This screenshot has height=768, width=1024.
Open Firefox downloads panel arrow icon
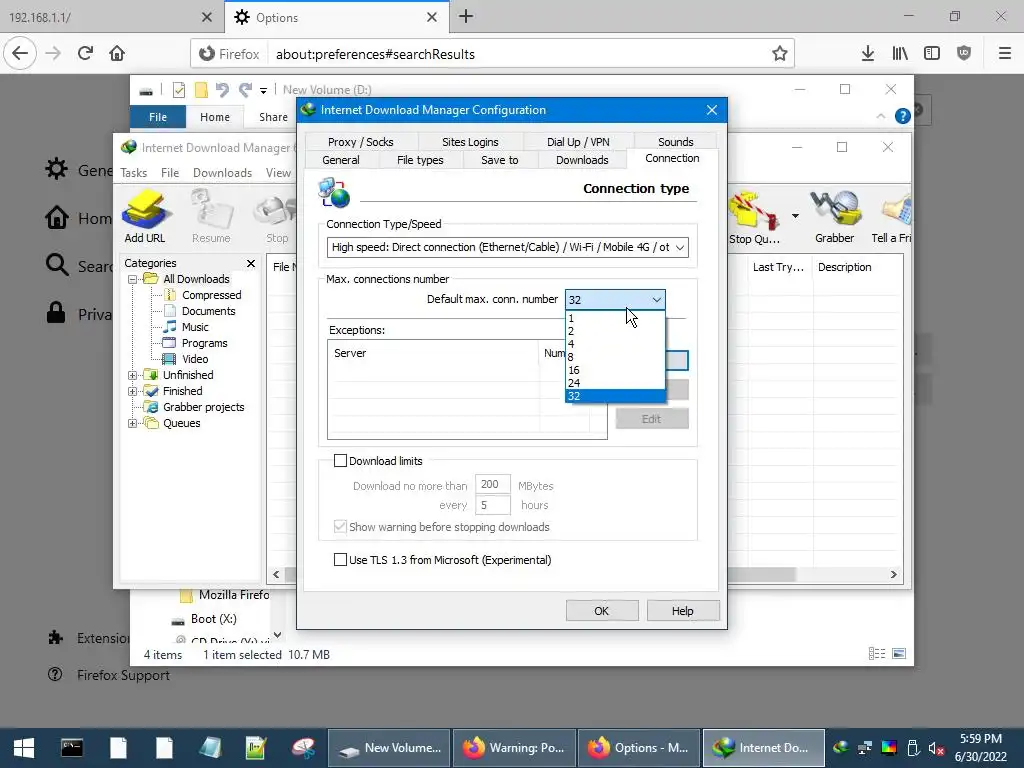point(867,54)
